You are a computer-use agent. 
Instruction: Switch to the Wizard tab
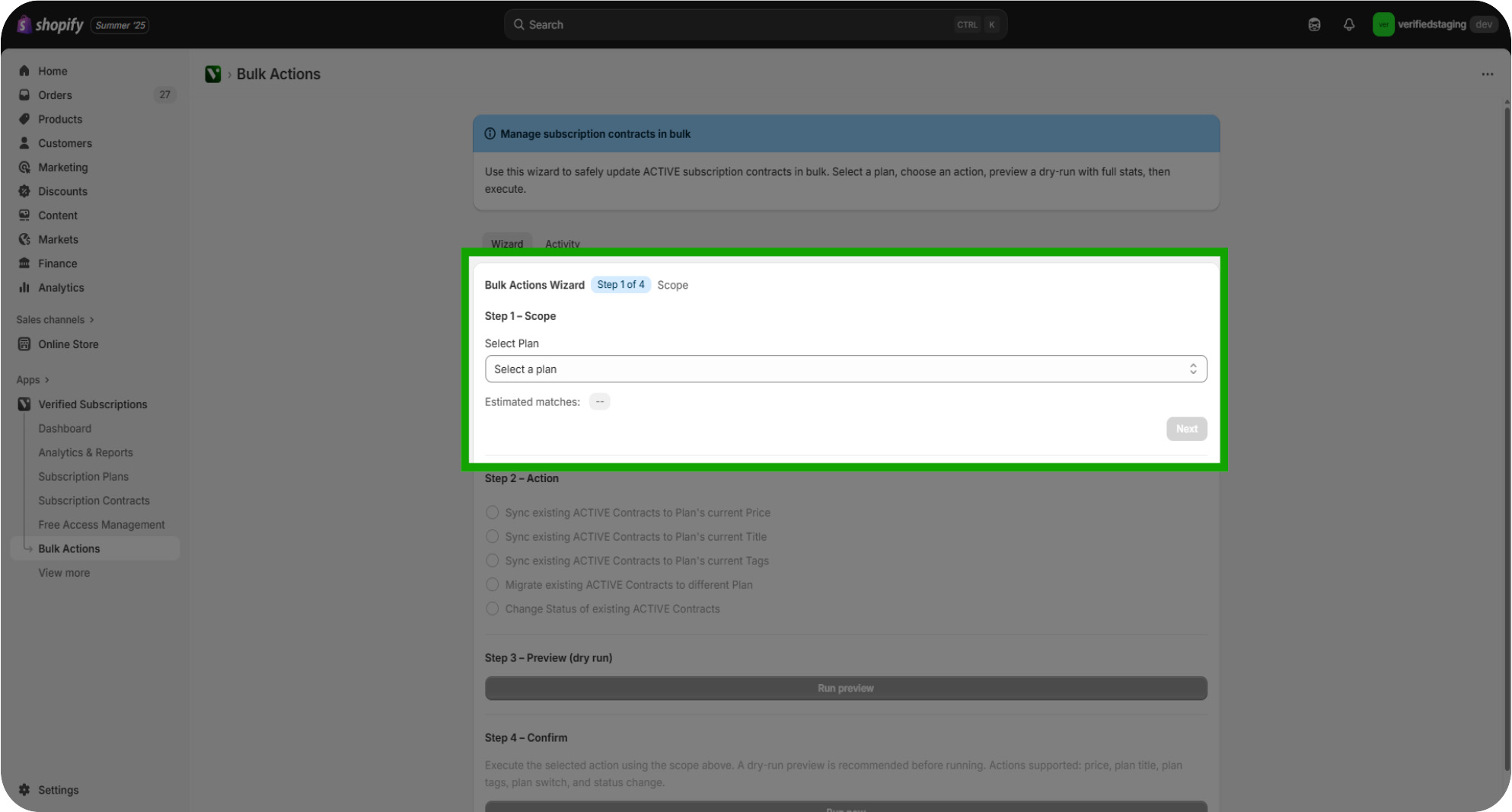tap(507, 244)
